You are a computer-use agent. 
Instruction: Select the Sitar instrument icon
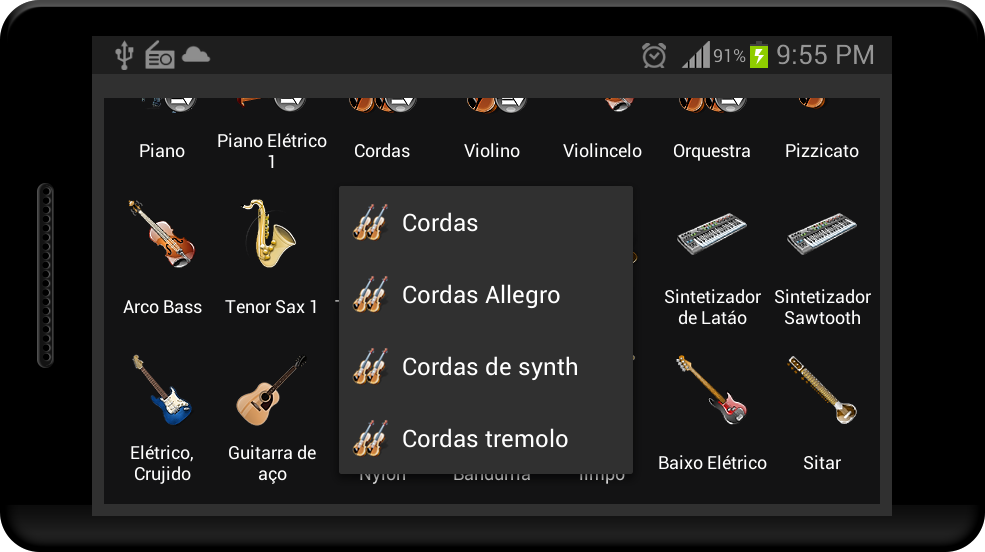point(822,389)
